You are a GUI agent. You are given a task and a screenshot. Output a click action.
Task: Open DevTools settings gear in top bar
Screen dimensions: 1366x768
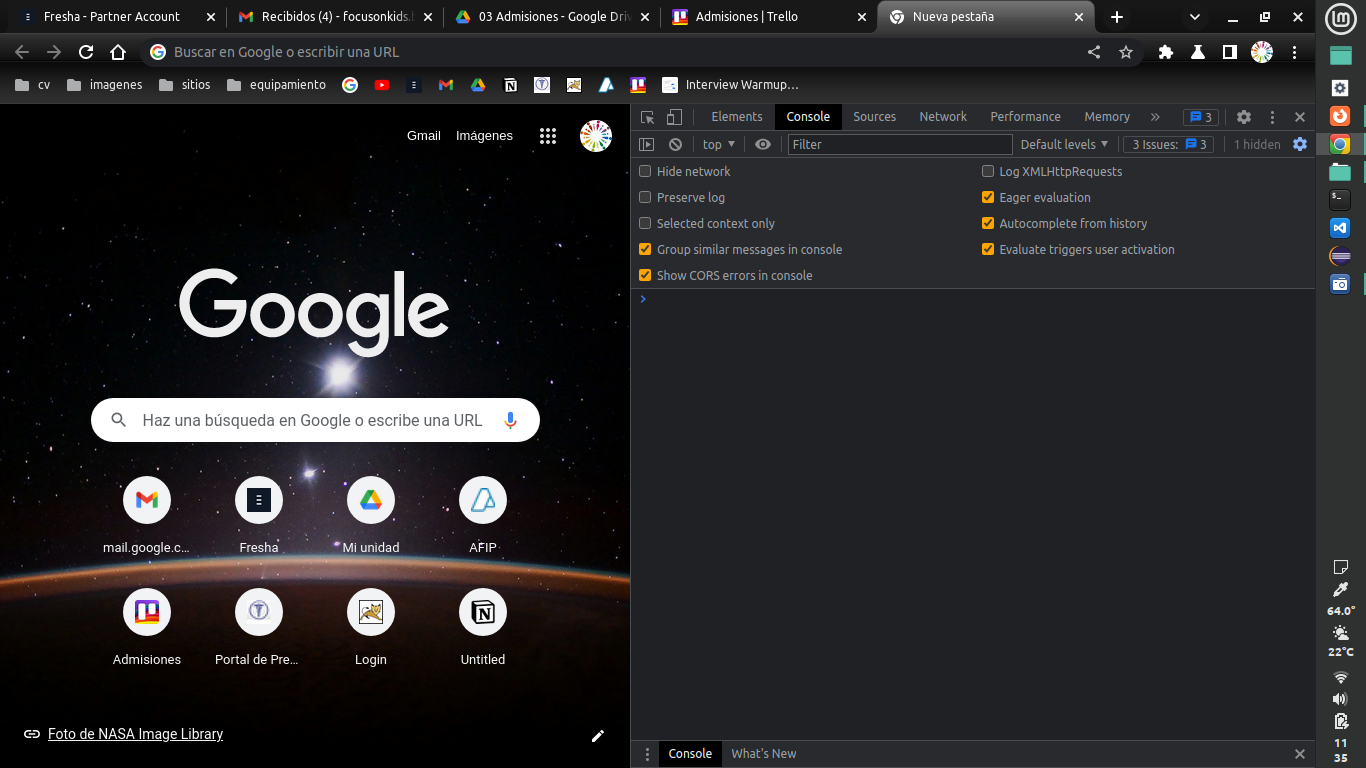coord(1244,117)
